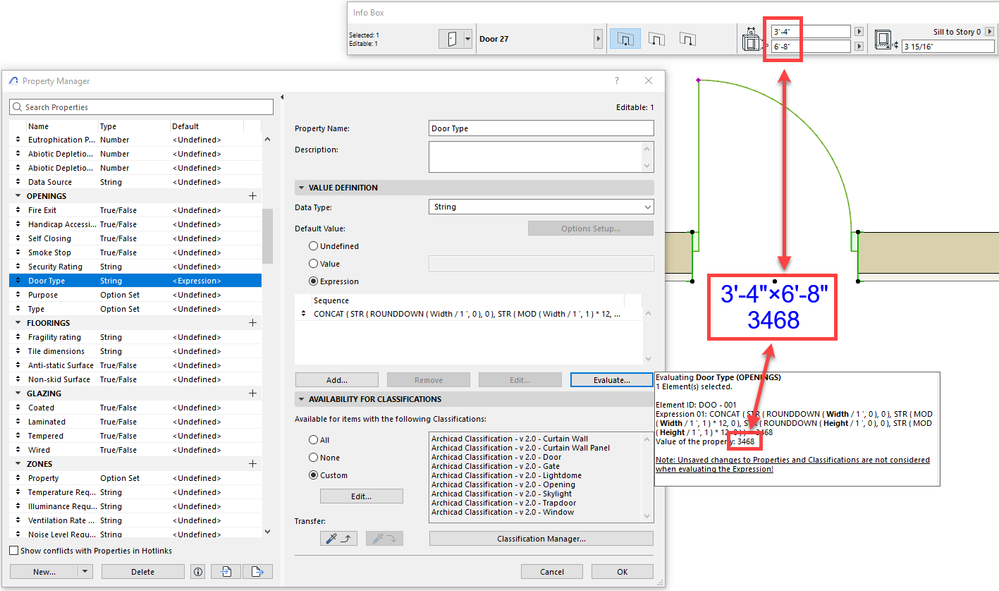The width and height of the screenshot is (999, 591).
Task: Collapse the GLAZING property group
Action: [x=18, y=394]
